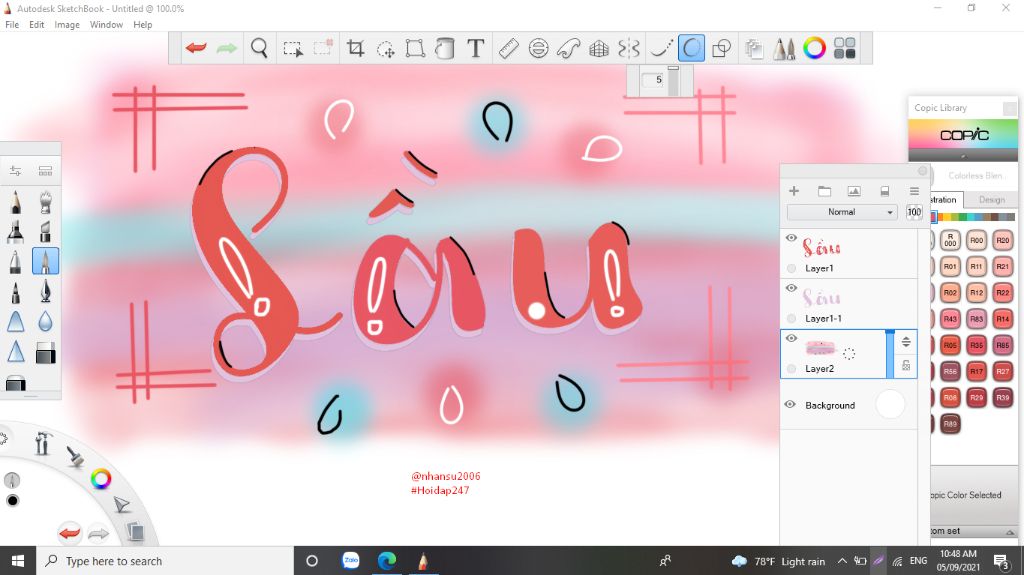Hide Layer1-1 with its eye icon
Viewport: 1024px width, 575px height.
(791, 288)
